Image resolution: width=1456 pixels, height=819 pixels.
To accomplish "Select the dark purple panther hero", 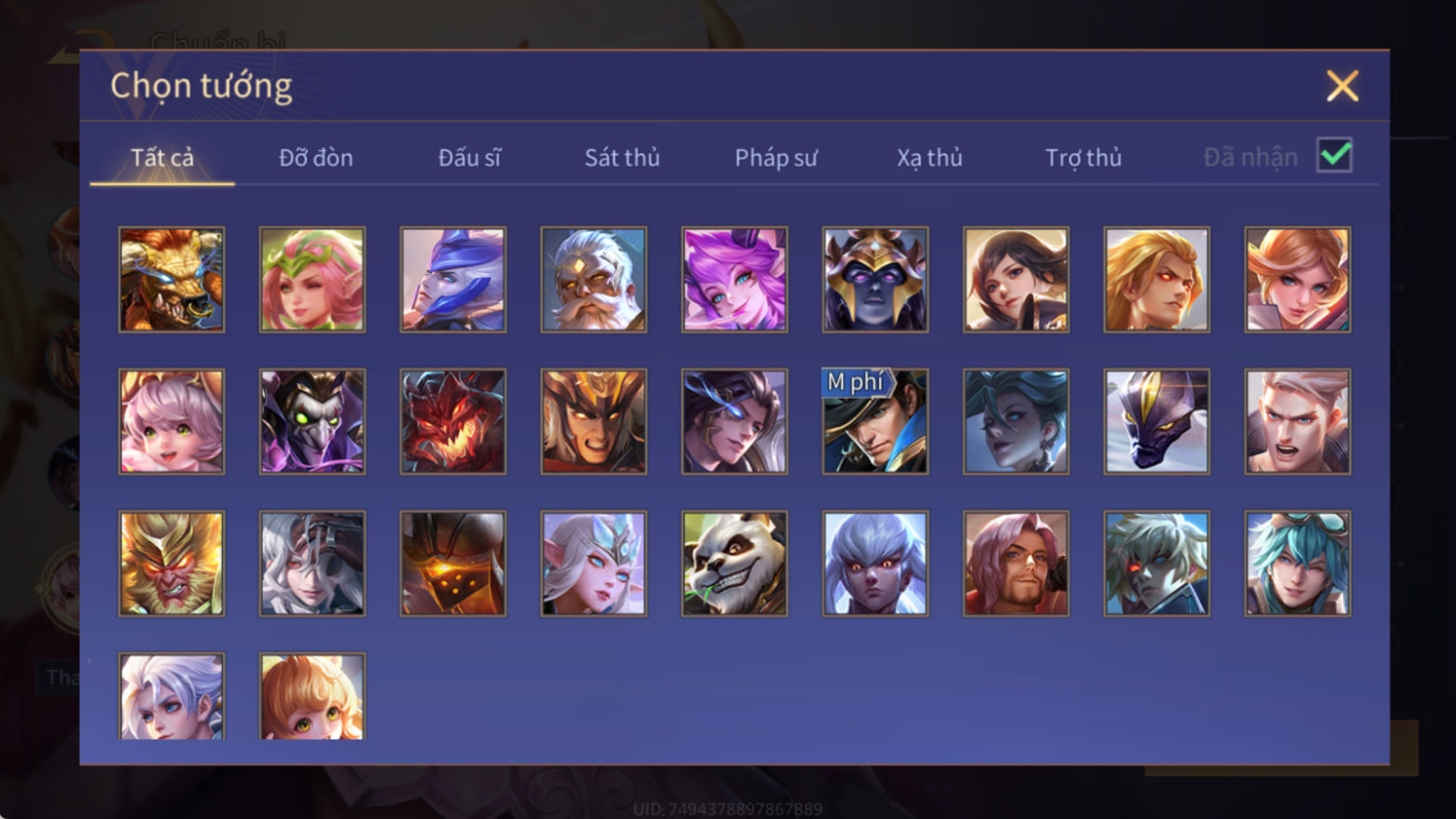I will (x=1157, y=421).
